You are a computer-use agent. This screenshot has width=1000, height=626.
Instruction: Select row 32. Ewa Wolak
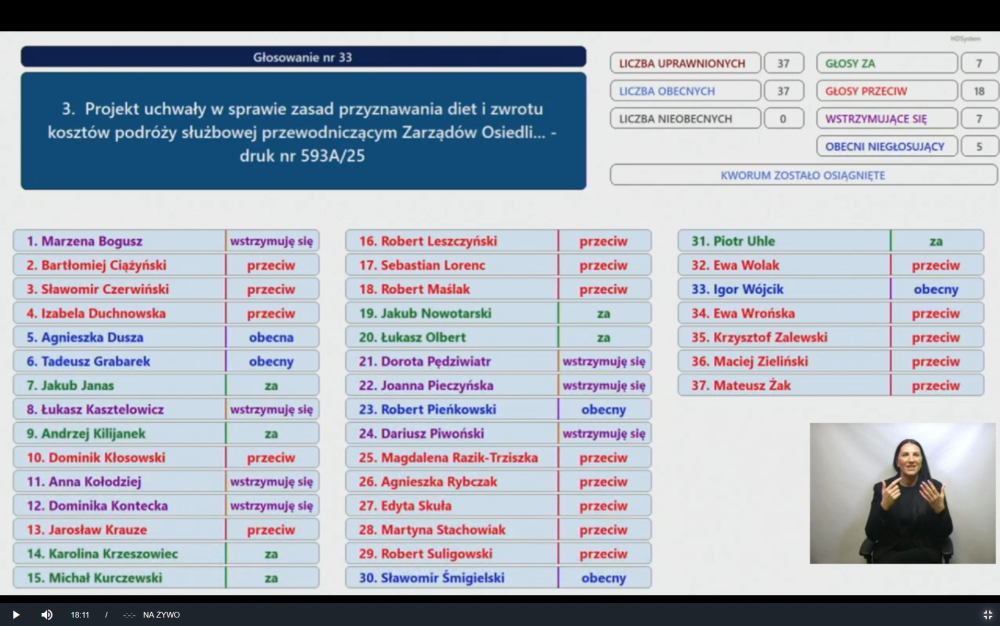[x=831, y=265]
